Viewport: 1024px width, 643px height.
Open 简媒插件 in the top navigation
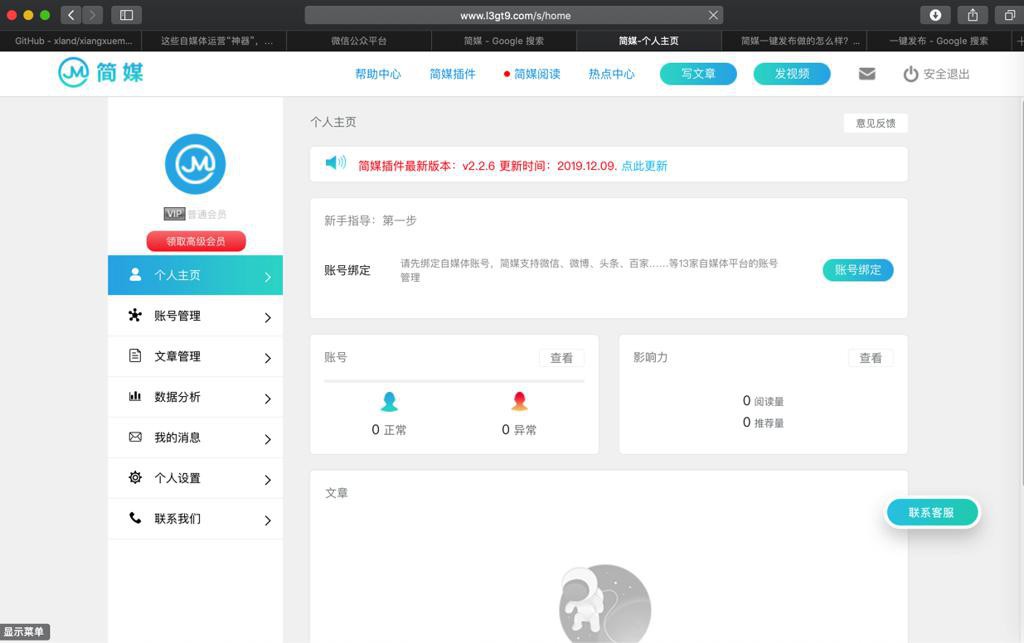click(x=453, y=74)
